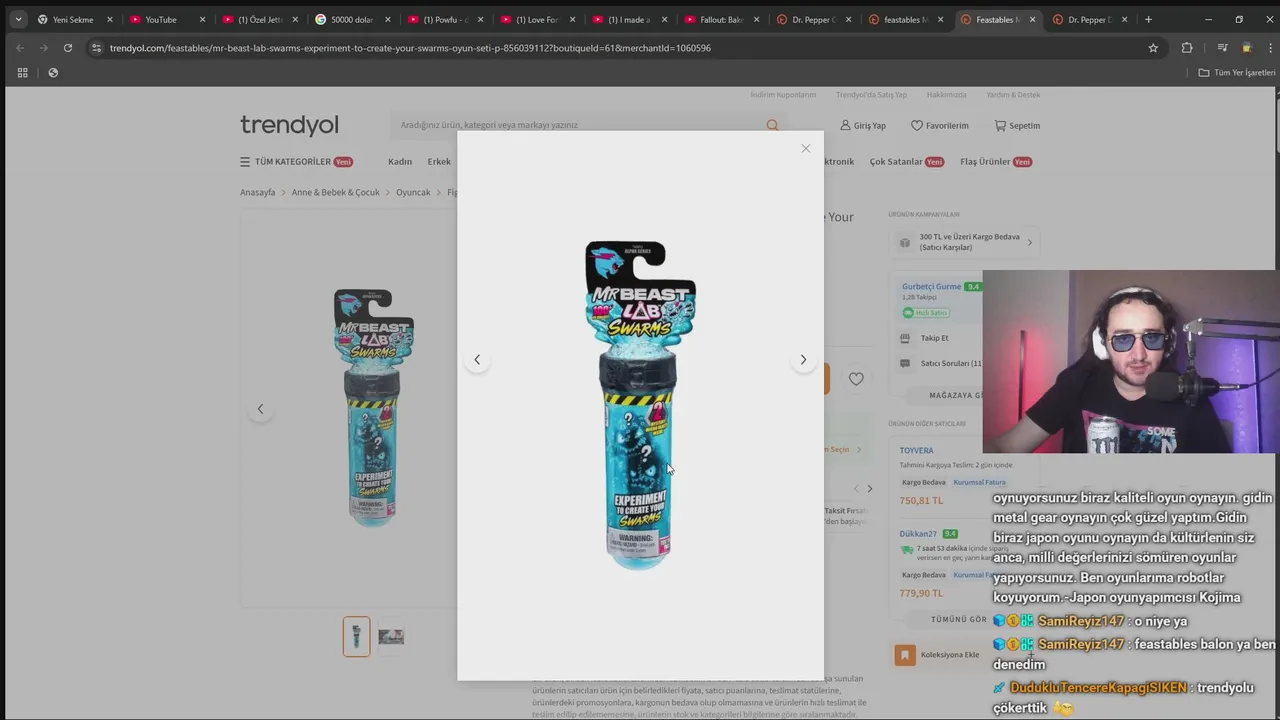This screenshot has height=720, width=1280.
Task: Bookmark this page with star icon
Action: tap(1153, 48)
